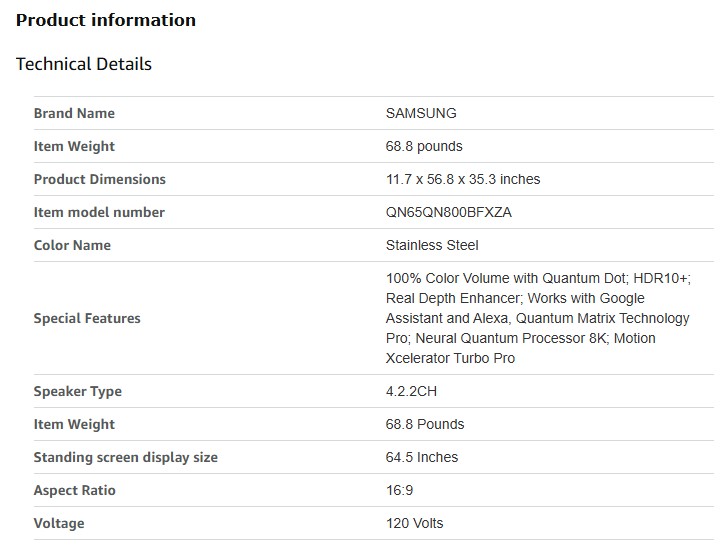
Task: Click the Technical Details heading
Action: (84, 64)
